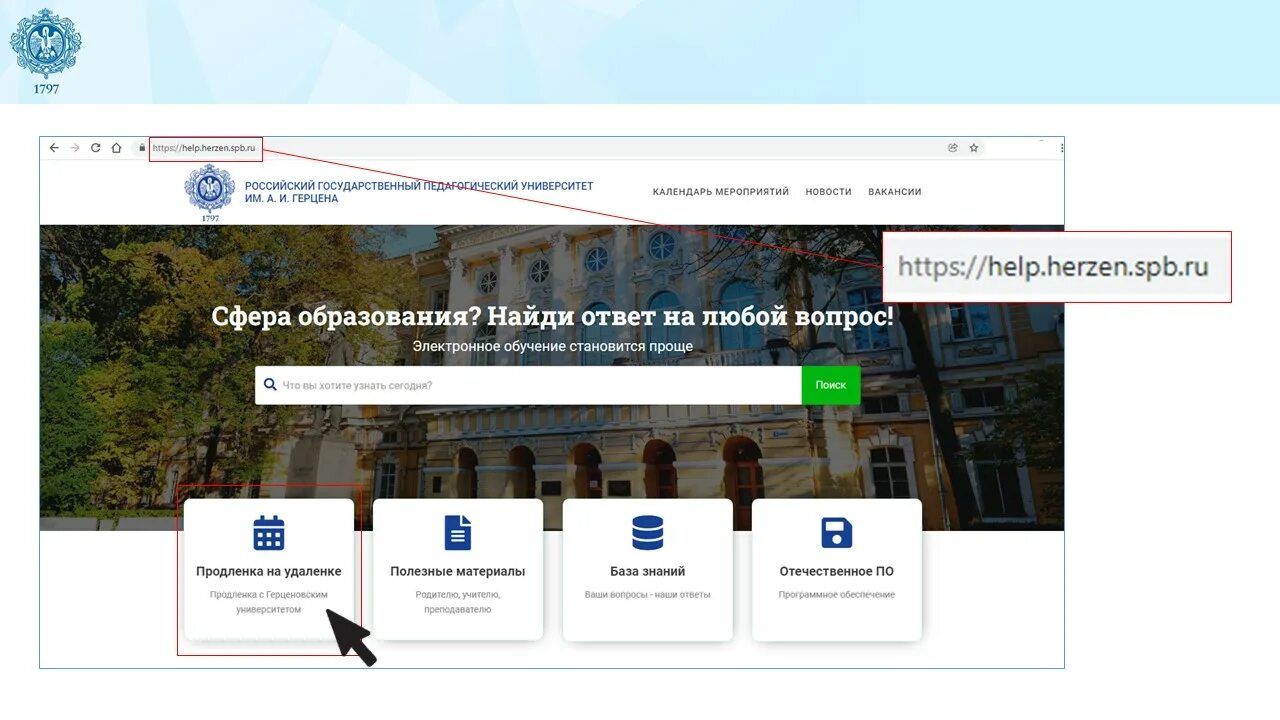This screenshot has height=720, width=1280.
Task: Click the share icon next to the star
Action: point(951,147)
